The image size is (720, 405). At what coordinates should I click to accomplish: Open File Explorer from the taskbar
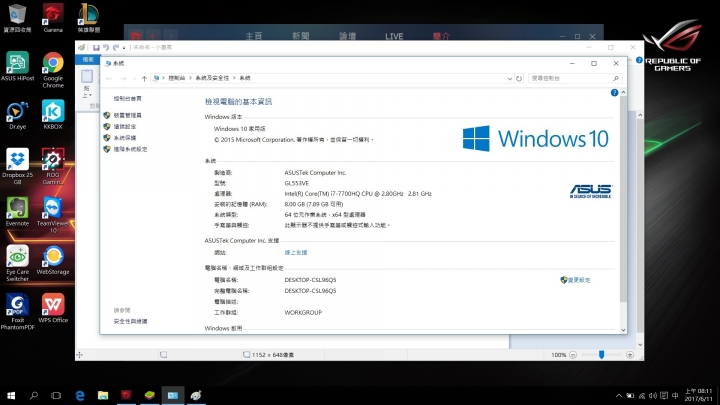coord(103,395)
